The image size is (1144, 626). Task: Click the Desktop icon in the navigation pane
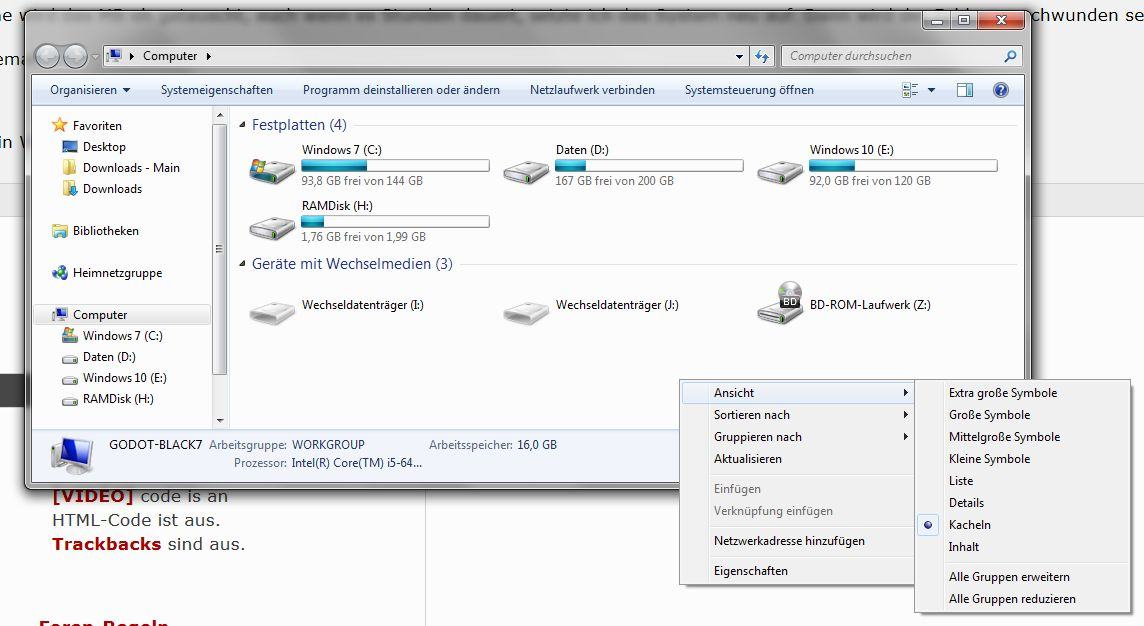(70, 147)
